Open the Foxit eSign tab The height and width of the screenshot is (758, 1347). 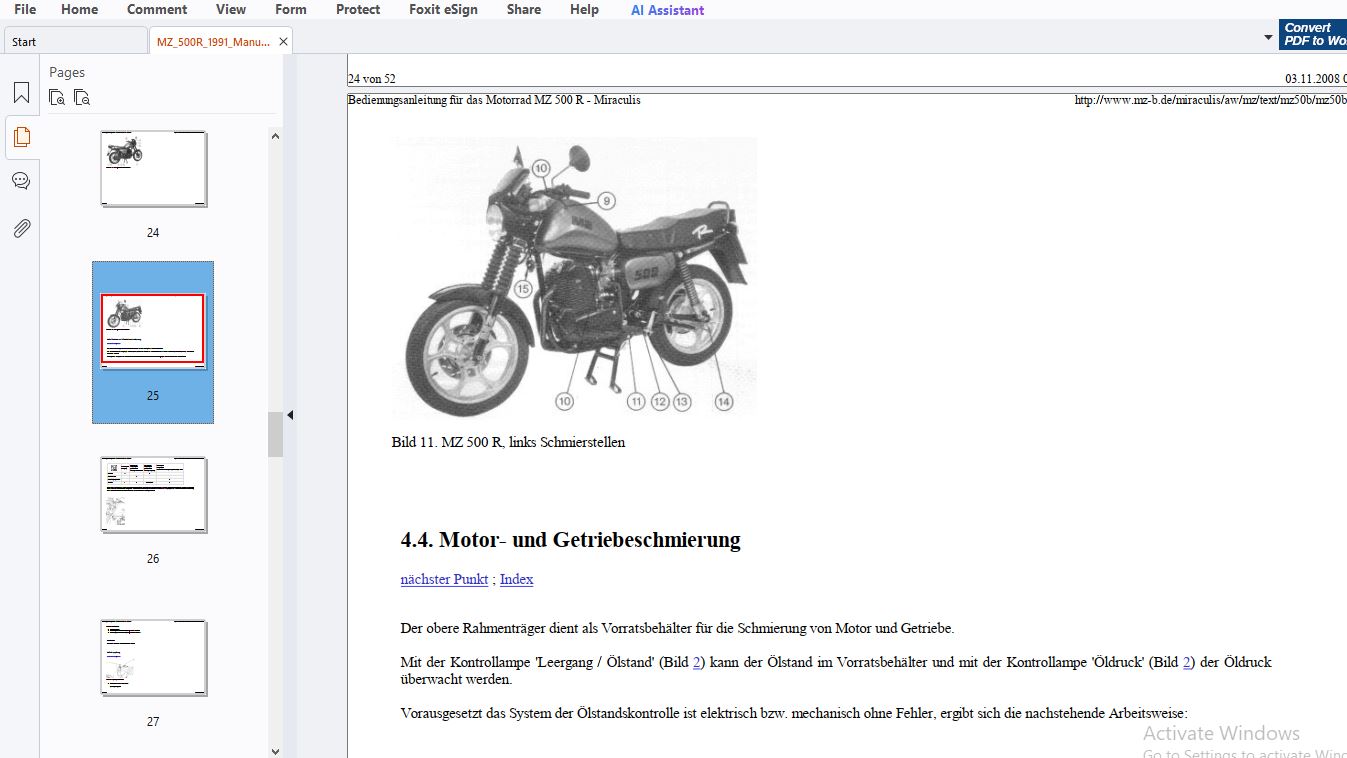(x=443, y=10)
